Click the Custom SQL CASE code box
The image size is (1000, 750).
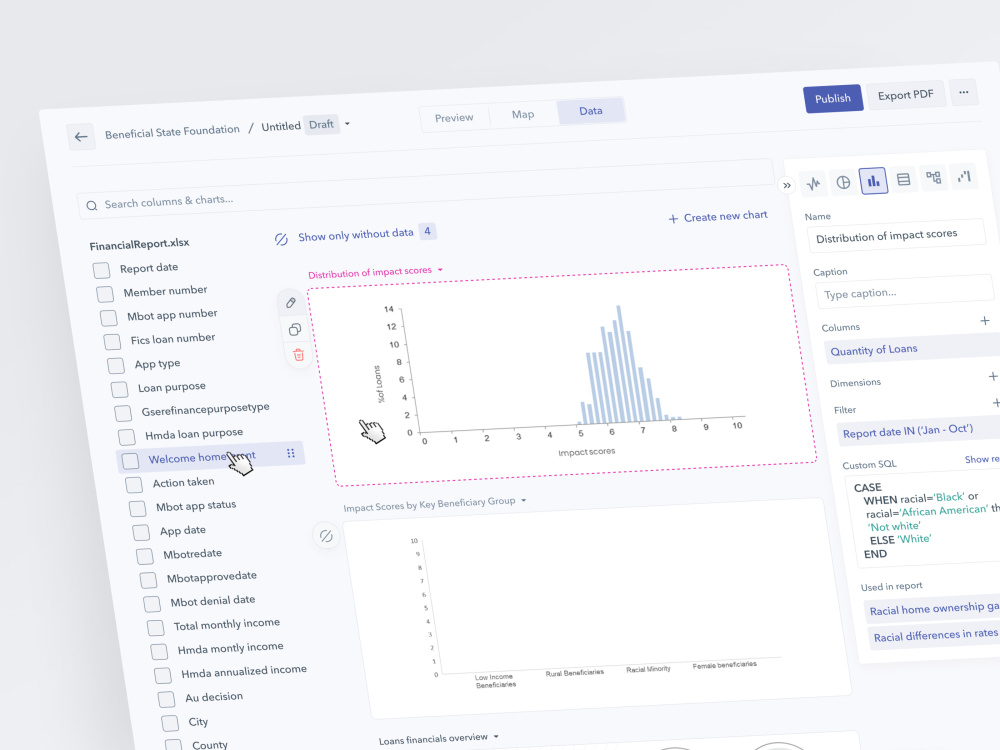[x=923, y=520]
